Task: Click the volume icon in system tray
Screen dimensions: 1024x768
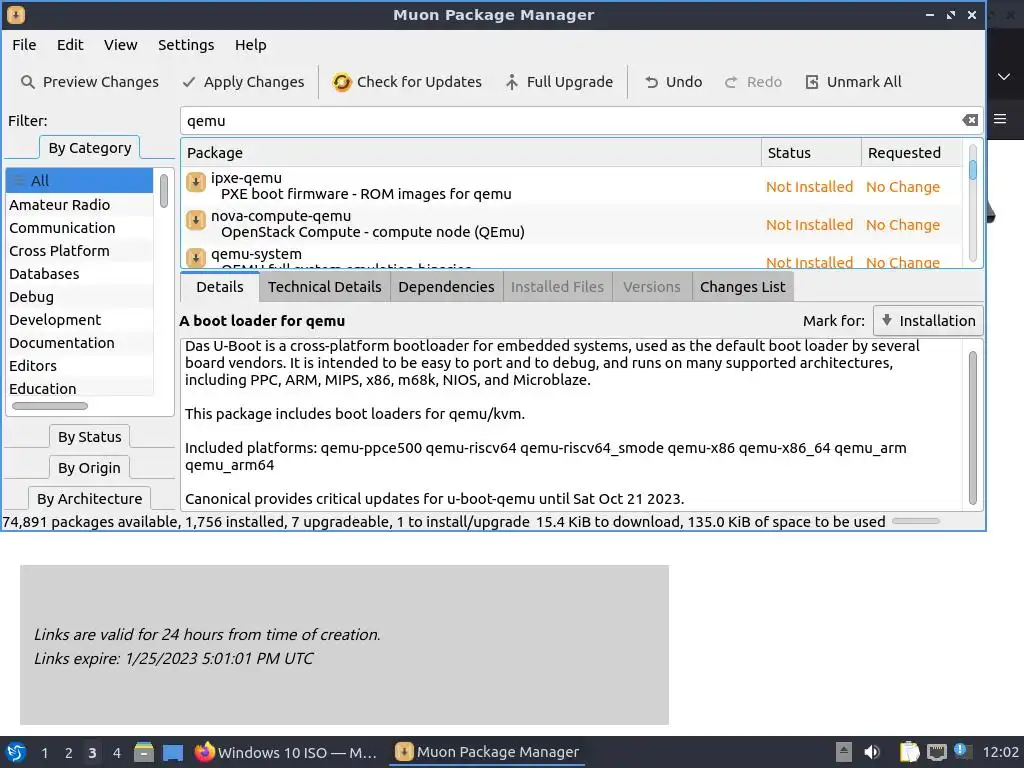Action: pos(872,752)
